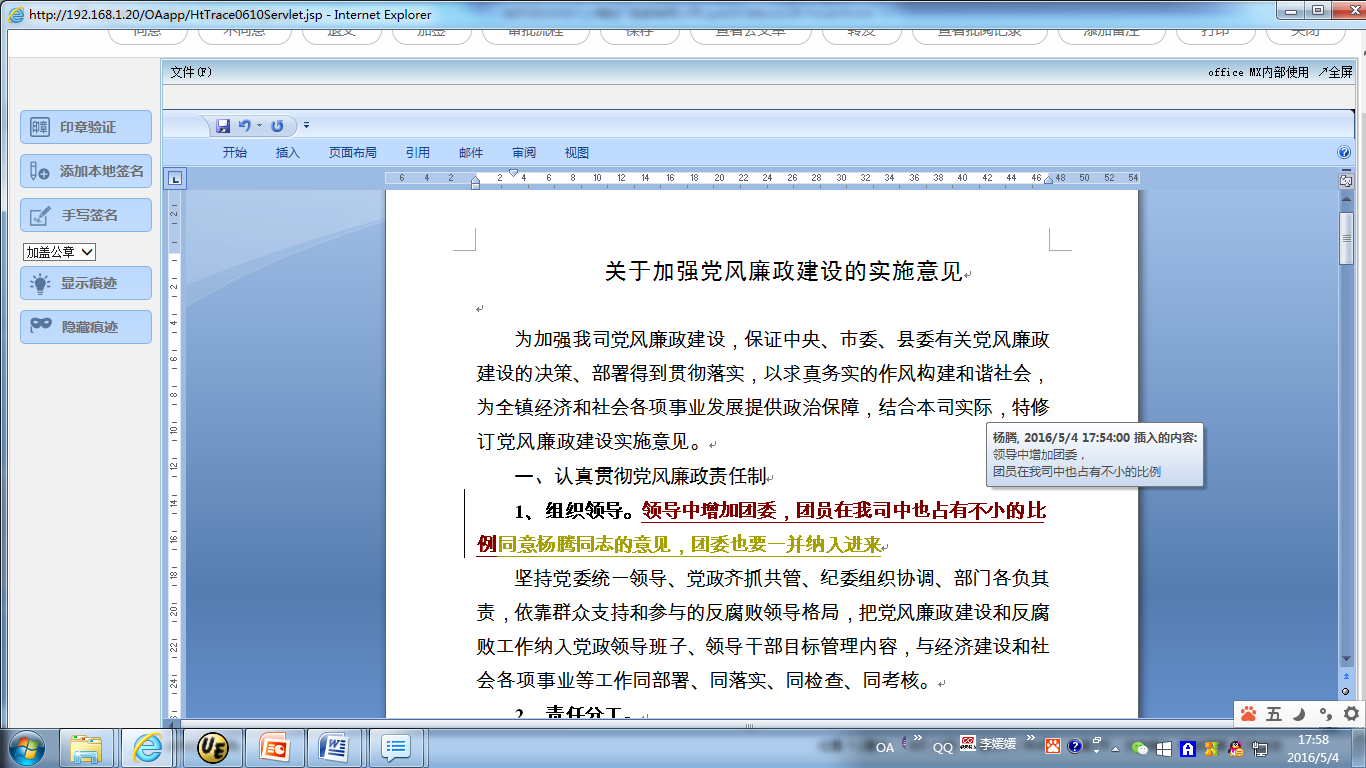Click the Save icon in the quick access toolbar
Image resolution: width=1366 pixels, height=768 pixels.
click(x=221, y=126)
